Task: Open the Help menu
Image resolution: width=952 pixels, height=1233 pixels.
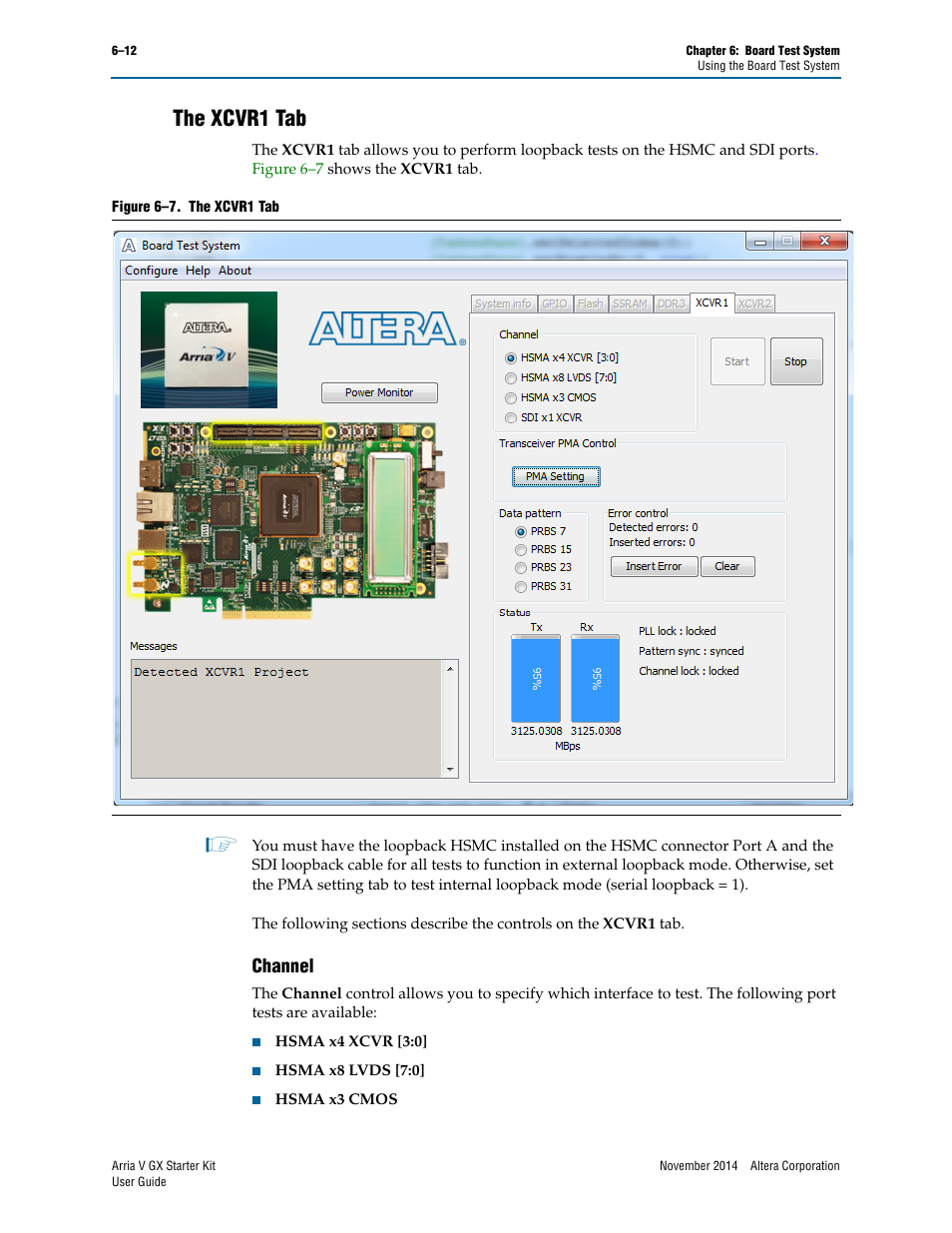Action: point(198,271)
